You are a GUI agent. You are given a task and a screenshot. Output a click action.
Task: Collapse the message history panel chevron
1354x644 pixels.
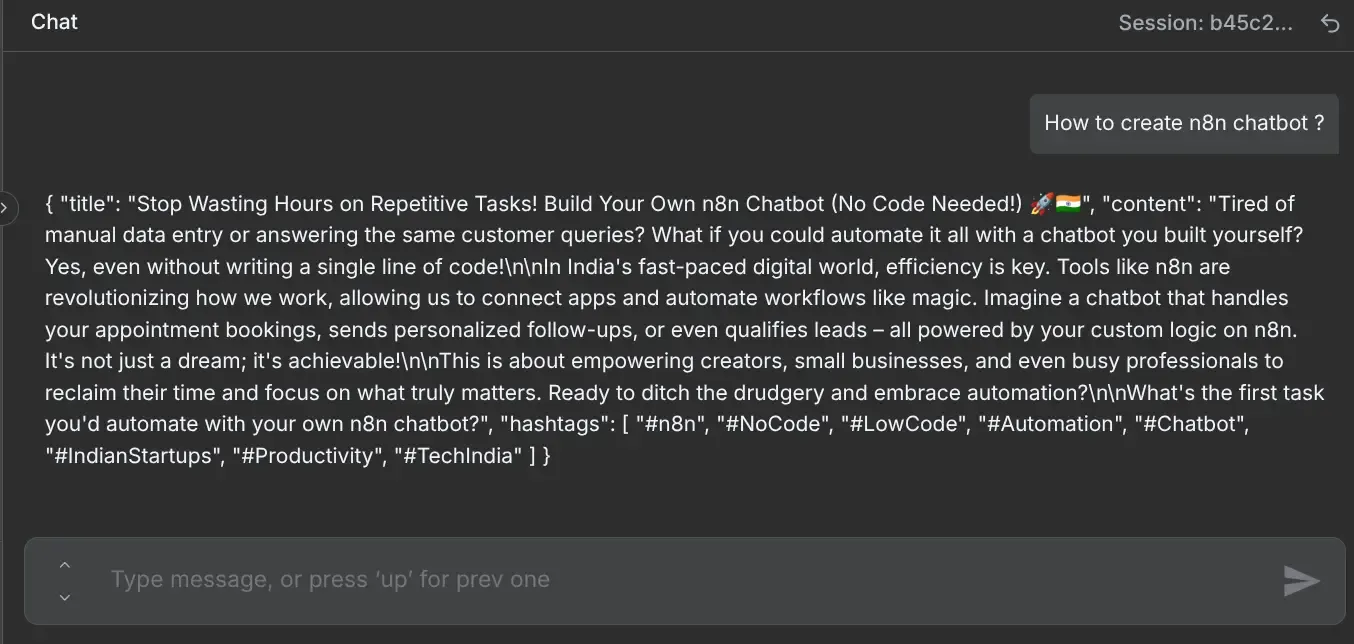7,207
